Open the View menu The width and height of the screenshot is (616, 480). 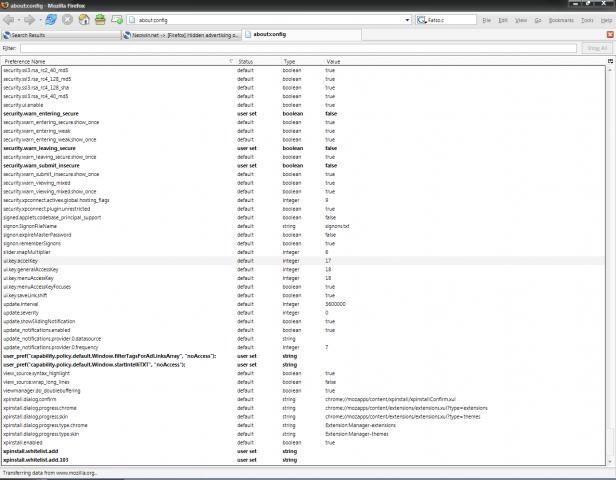point(521,20)
